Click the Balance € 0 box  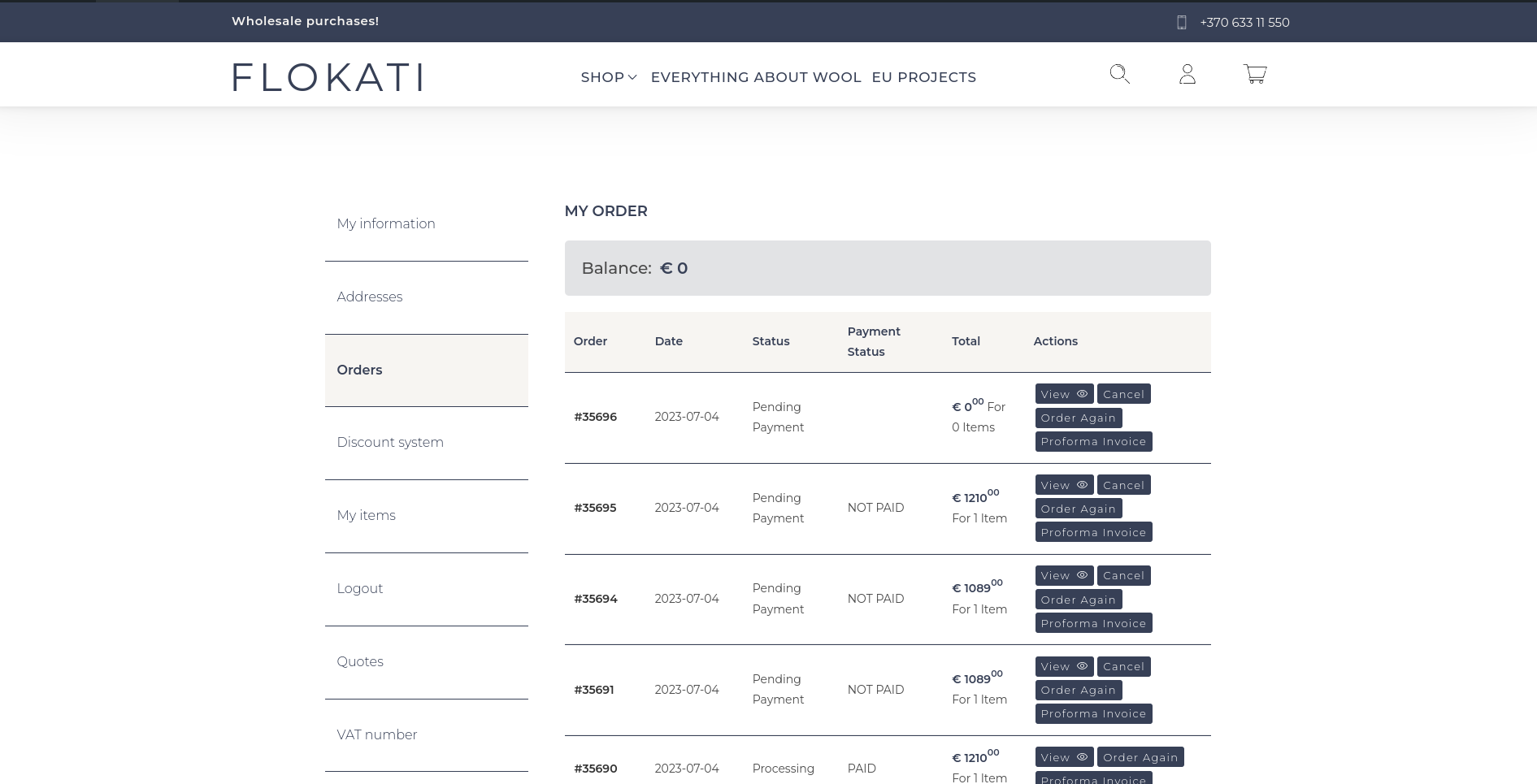coord(888,268)
